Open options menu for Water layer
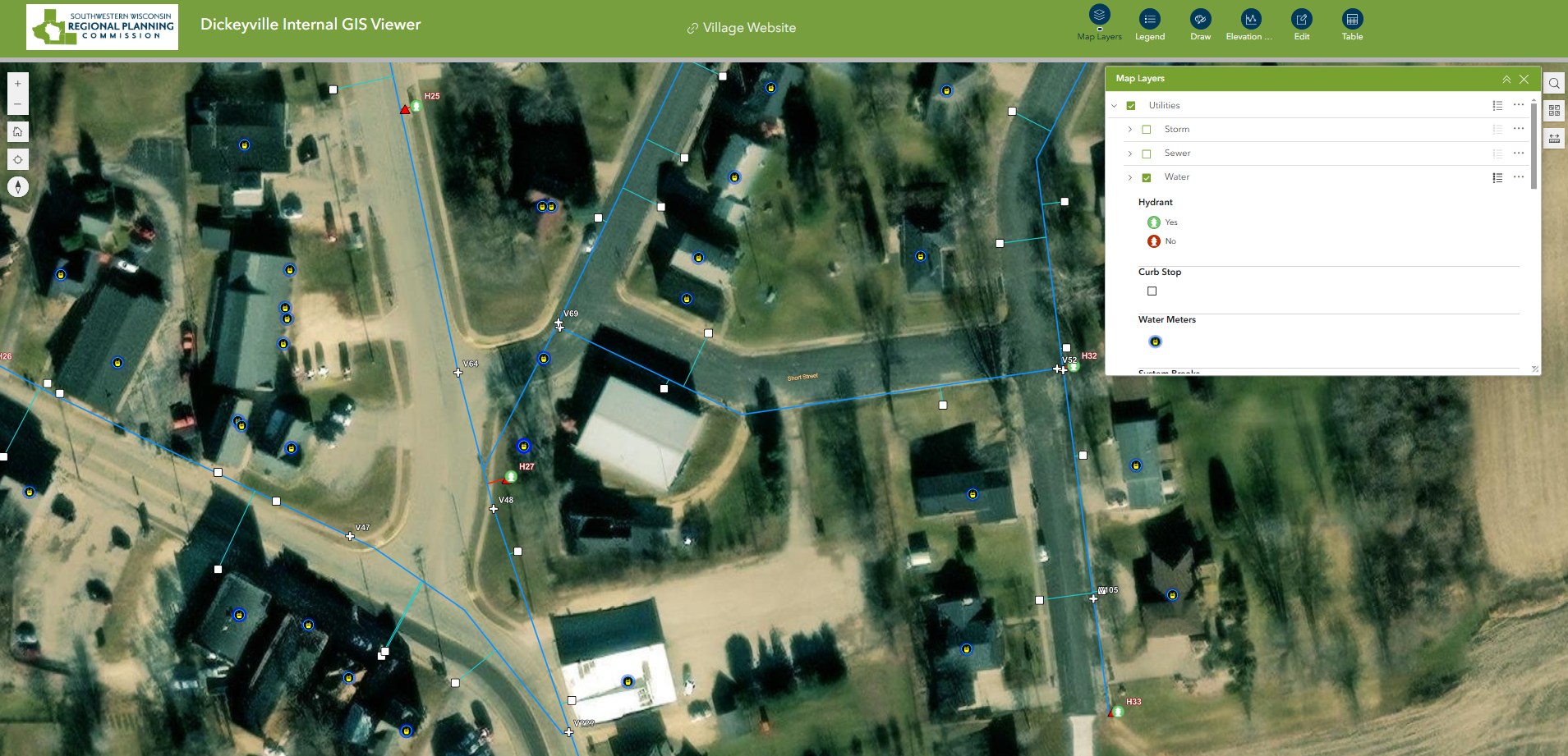1568x756 pixels. (x=1519, y=177)
